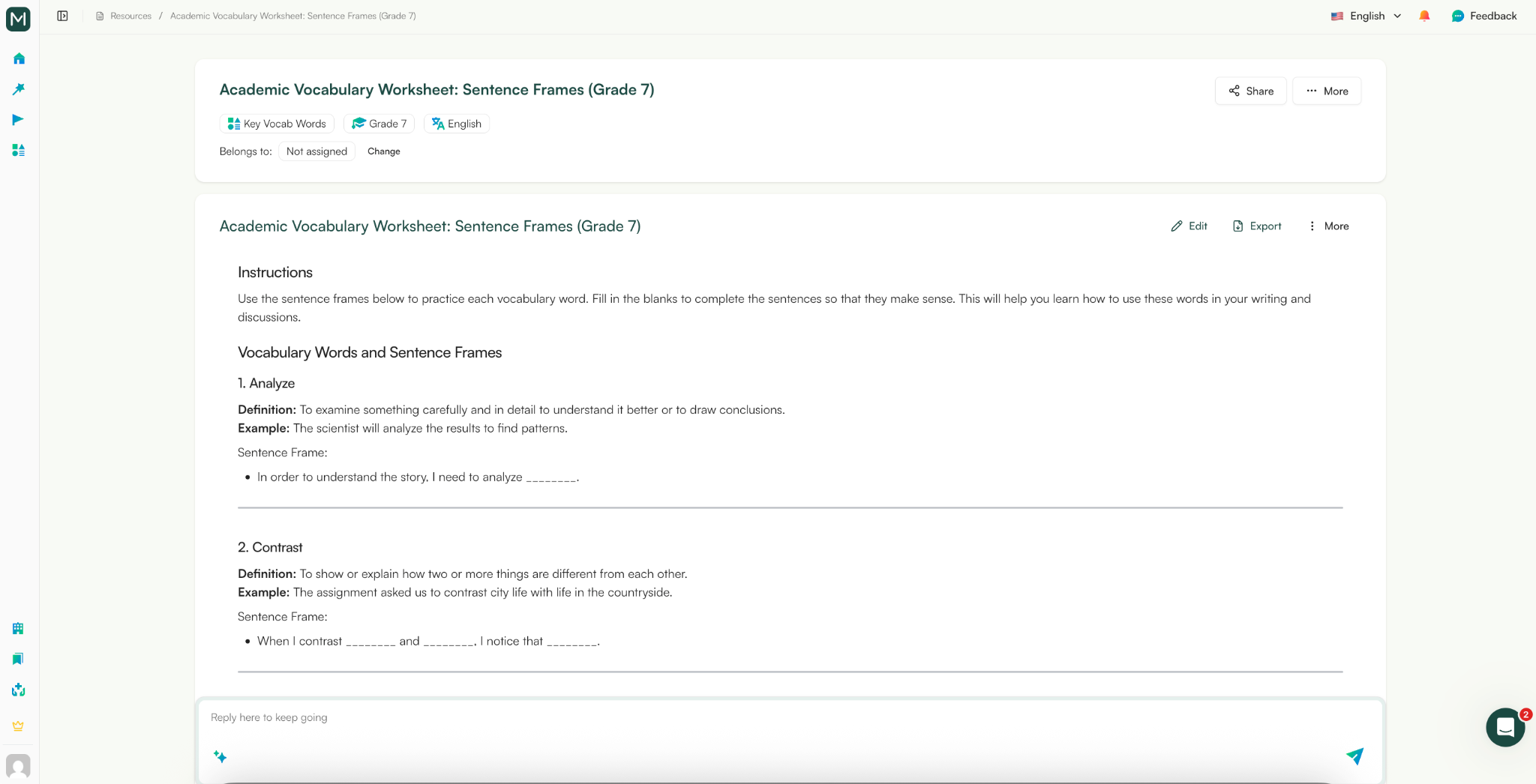
Task: Click the shapes output history sidebar icon
Action: [17, 150]
